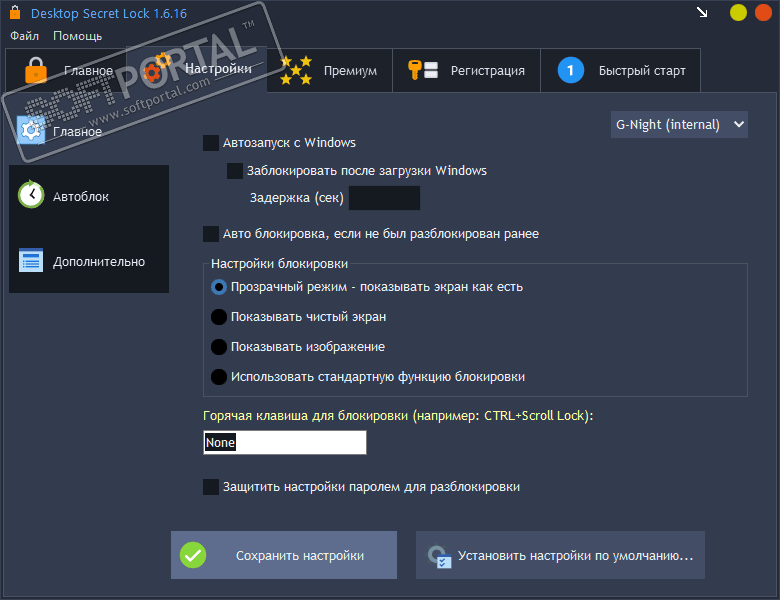Click the Горячая клавиша для блокировки label
780x600 pixels.
click(398, 415)
